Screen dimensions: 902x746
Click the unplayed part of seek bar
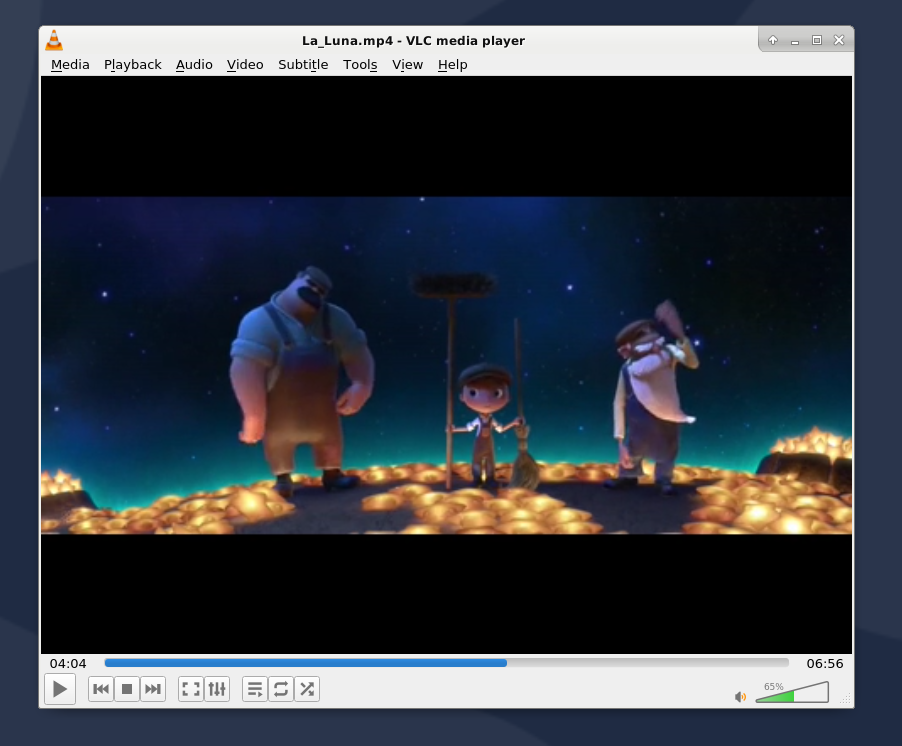650,662
